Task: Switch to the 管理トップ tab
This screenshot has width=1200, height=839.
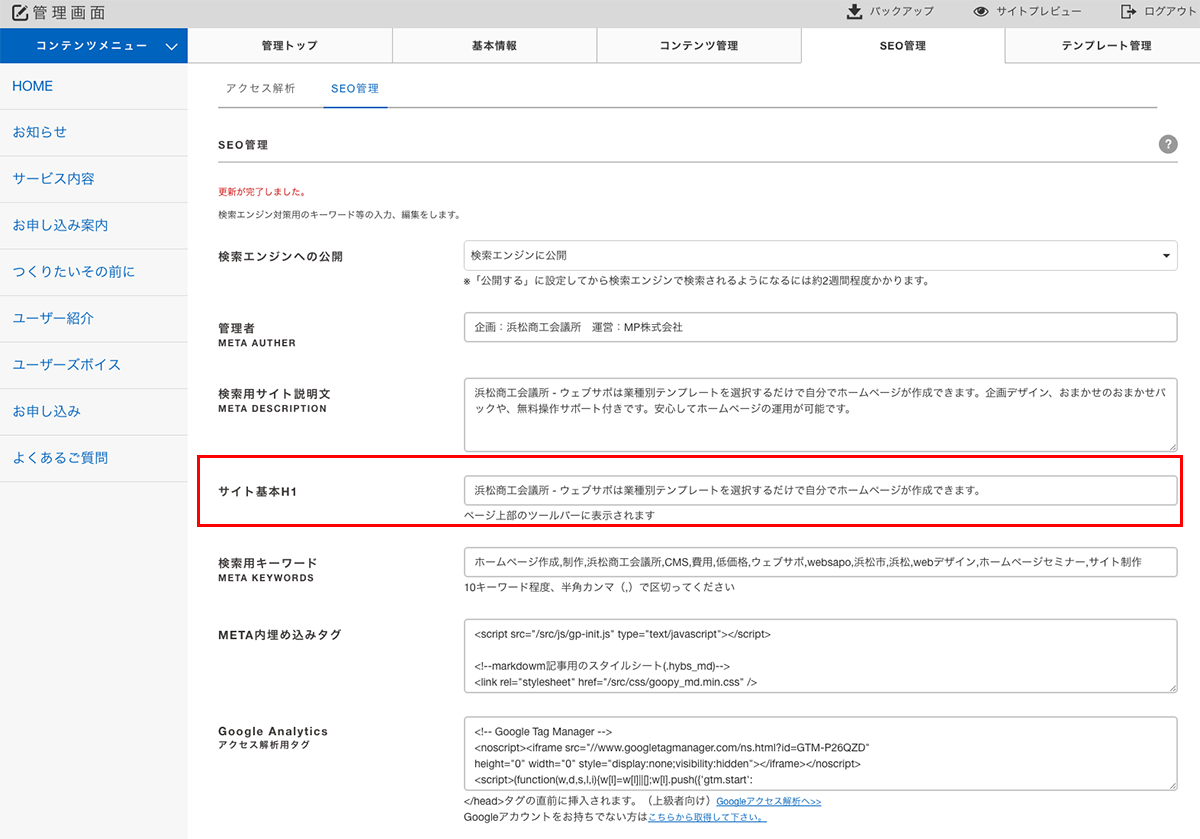Action: click(x=290, y=46)
